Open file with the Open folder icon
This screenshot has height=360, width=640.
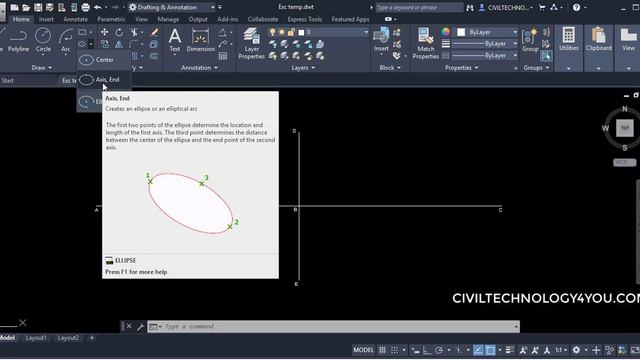tap(26, 7)
